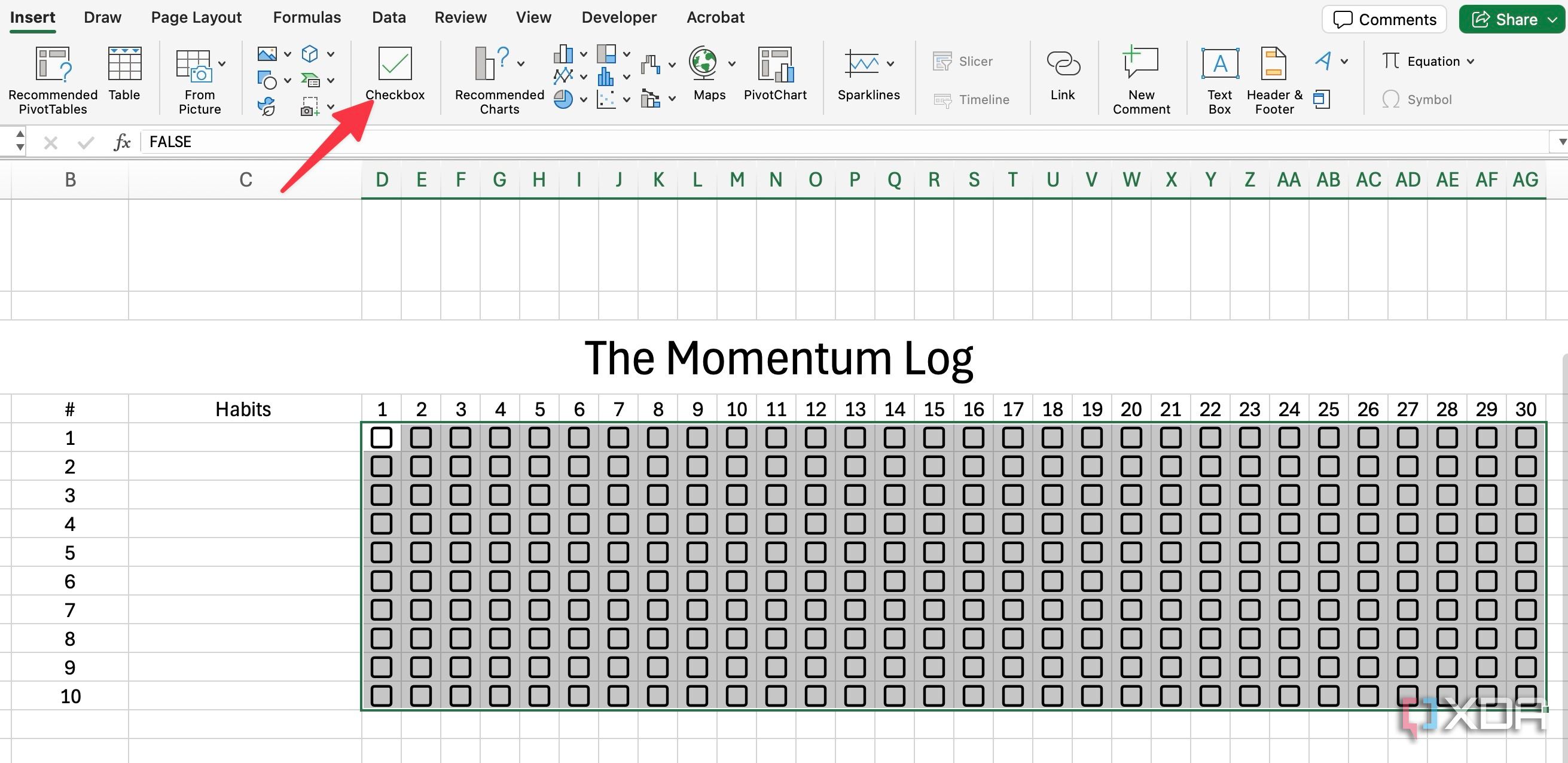Open the Recommended PivotTables tool
The image size is (1568, 763).
coord(52,78)
